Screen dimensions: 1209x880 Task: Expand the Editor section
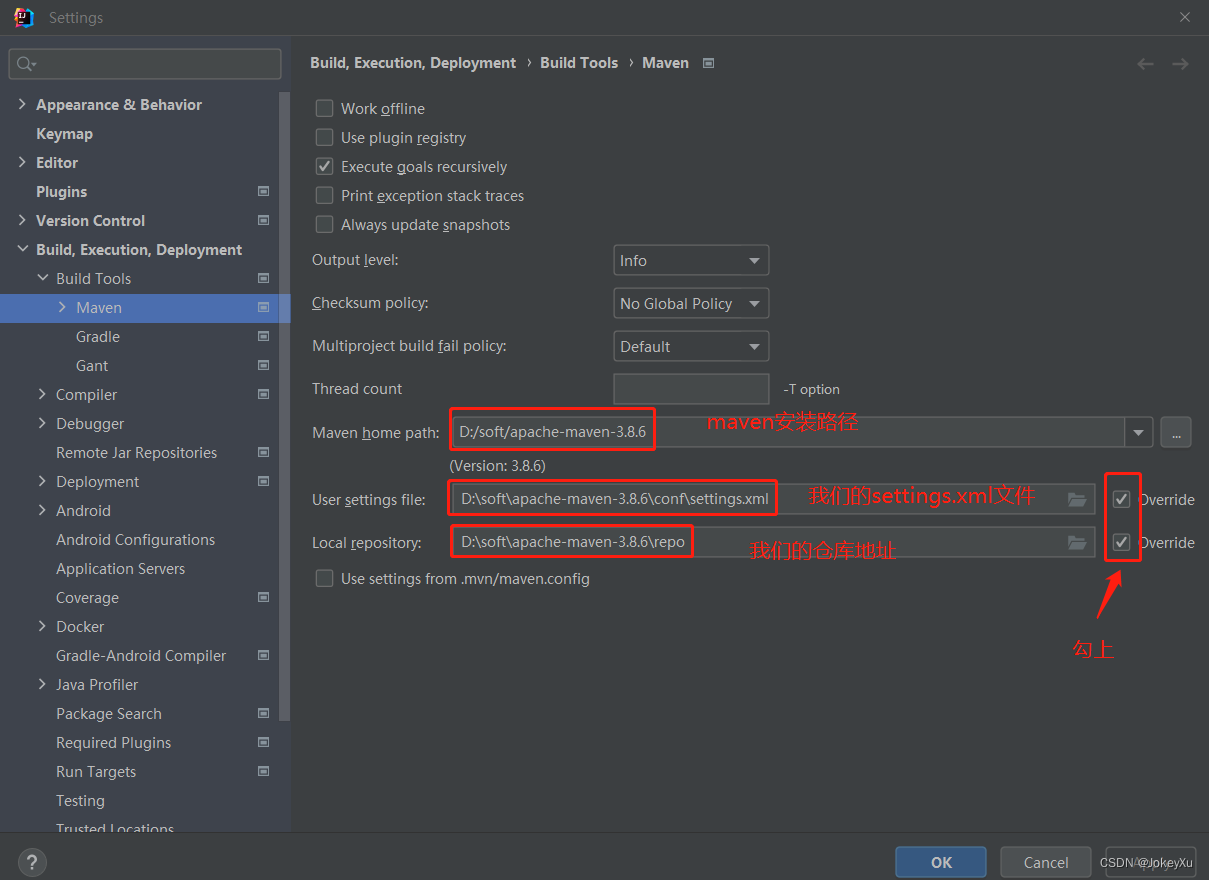(22, 162)
